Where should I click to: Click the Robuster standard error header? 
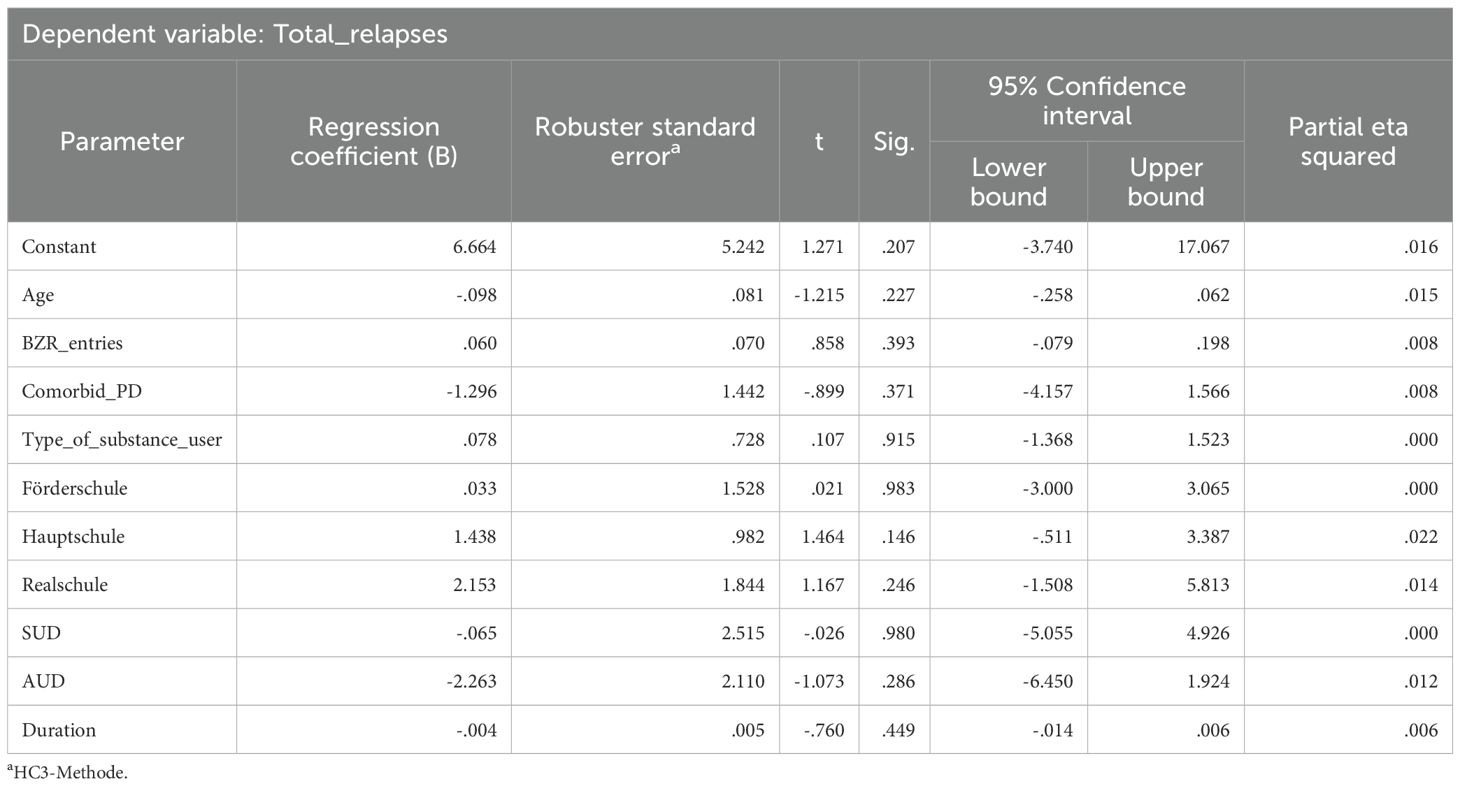pyautogui.click(x=645, y=142)
